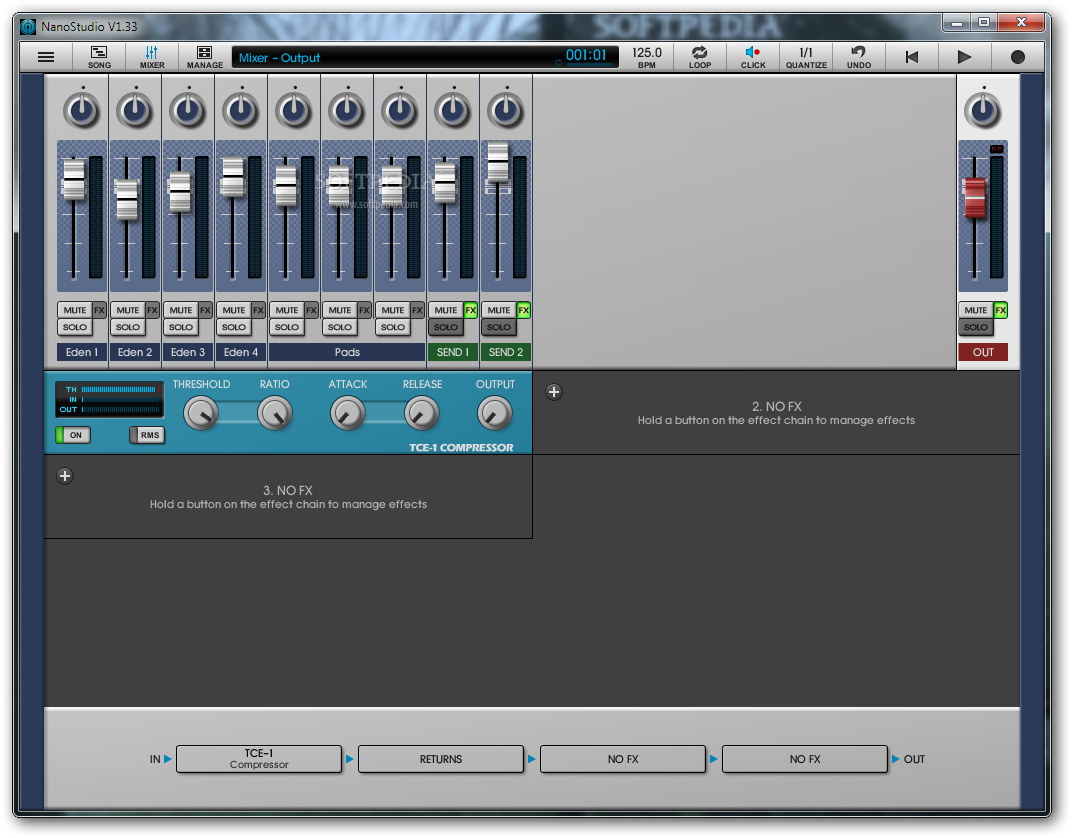Viewport: 1072px width, 838px height.
Task: Click the Undo icon
Action: 858,57
